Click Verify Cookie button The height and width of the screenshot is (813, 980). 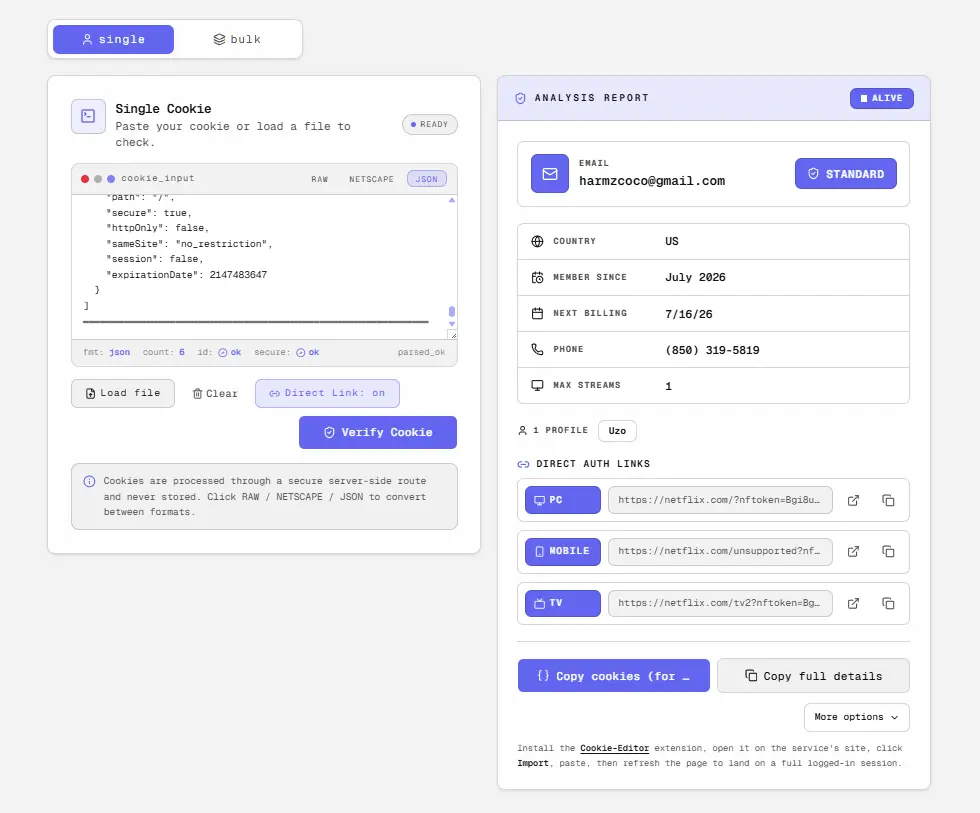[378, 432]
